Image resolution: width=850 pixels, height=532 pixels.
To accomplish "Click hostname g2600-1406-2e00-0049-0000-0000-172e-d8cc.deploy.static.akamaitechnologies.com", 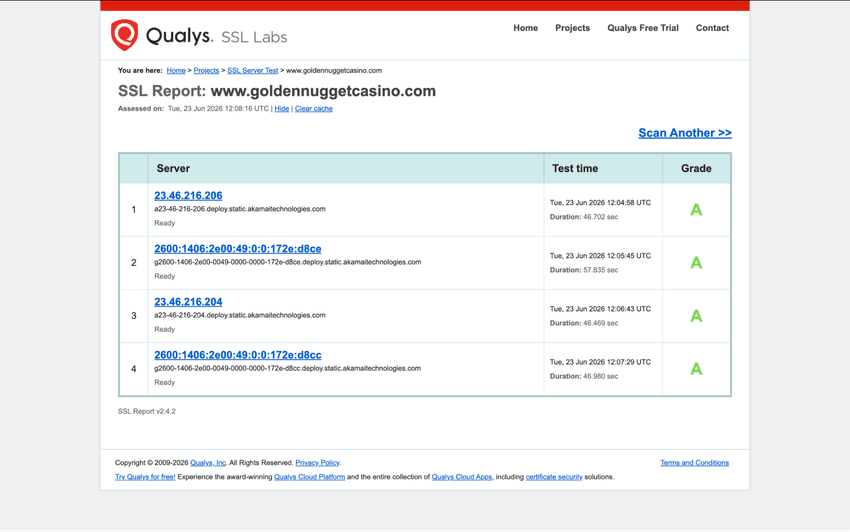I will (287, 368).
